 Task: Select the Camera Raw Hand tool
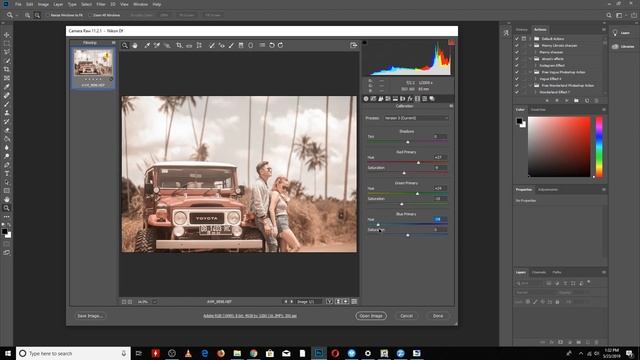(135, 45)
